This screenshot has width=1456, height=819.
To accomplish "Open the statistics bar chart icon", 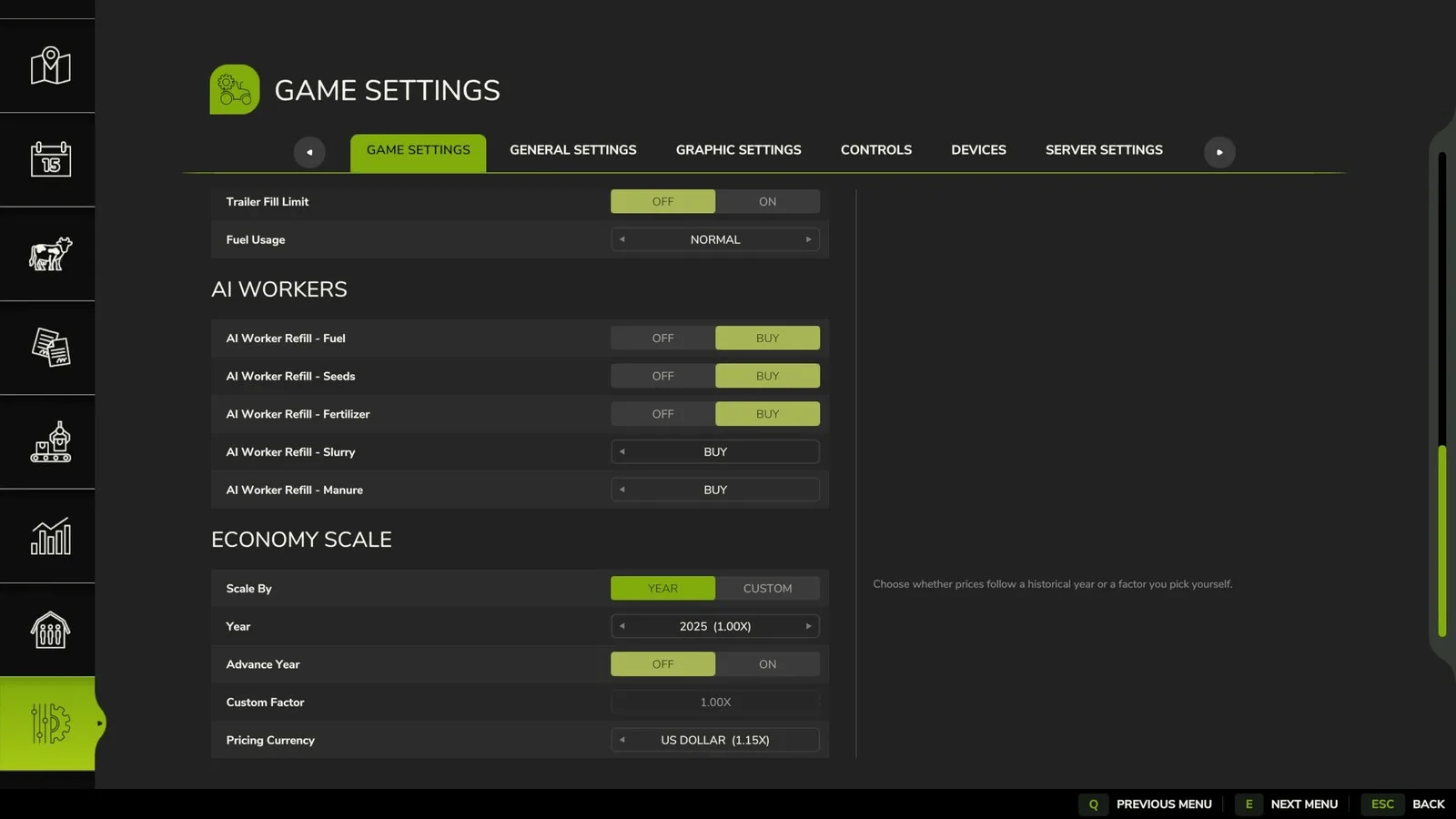I will [x=50, y=536].
